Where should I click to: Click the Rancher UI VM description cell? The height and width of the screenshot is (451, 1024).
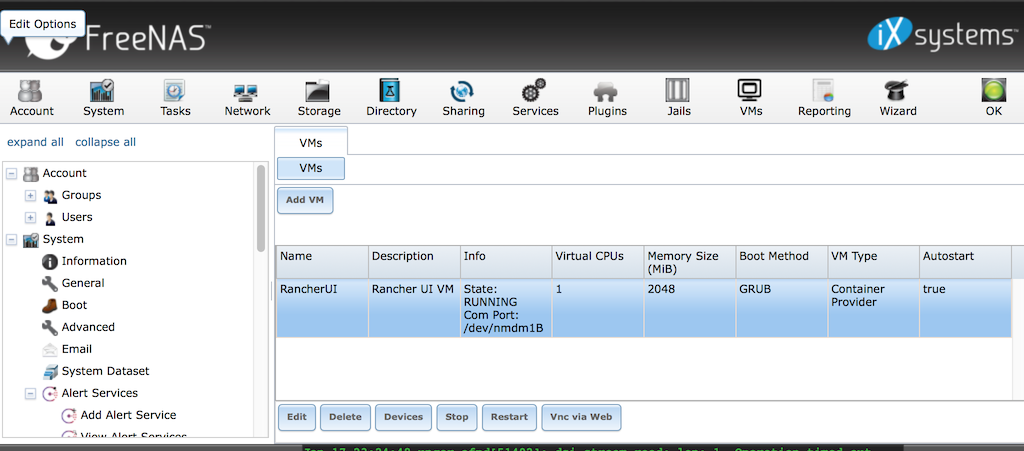(x=414, y=309)
